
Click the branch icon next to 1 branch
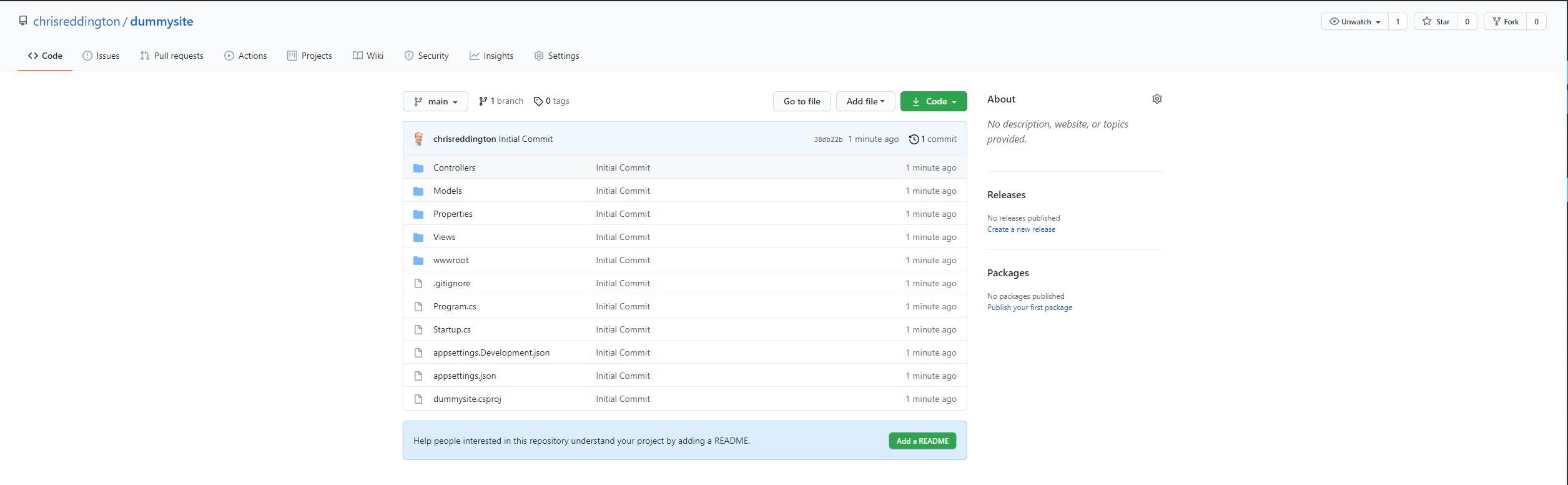tap(483, 101)
